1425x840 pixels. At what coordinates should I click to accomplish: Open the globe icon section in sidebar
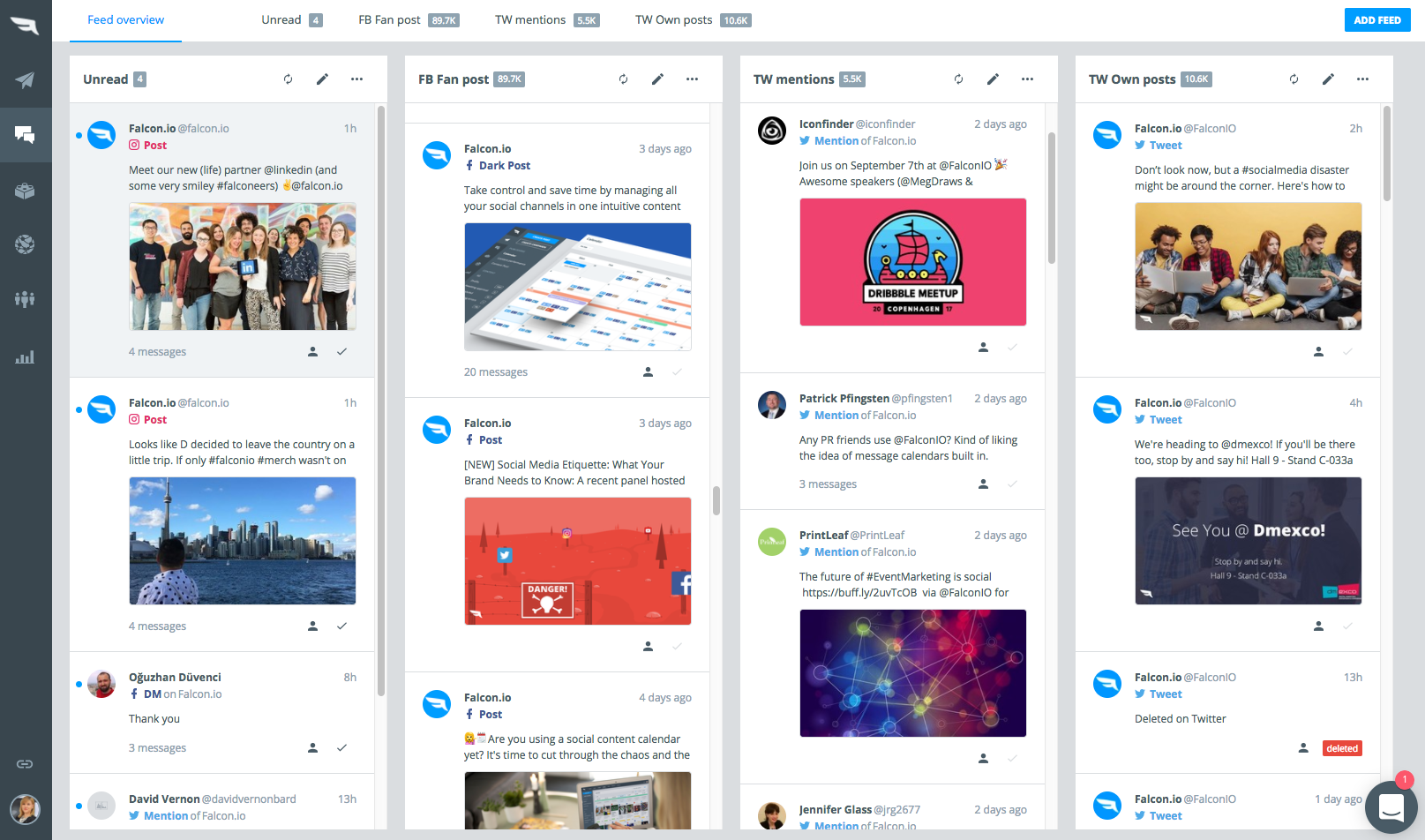click(25, 244)
